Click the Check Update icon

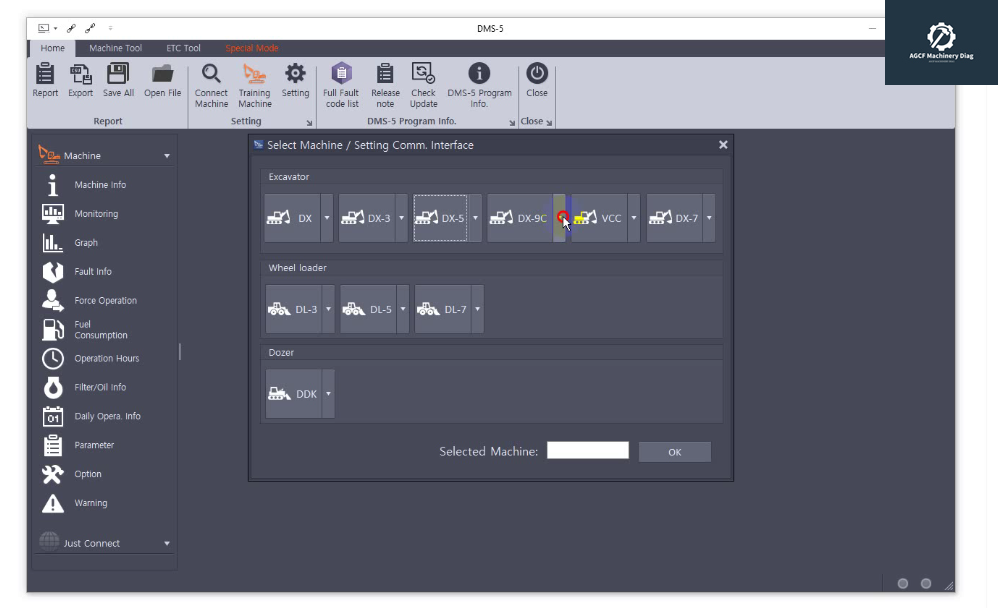[x=423, y=74]
